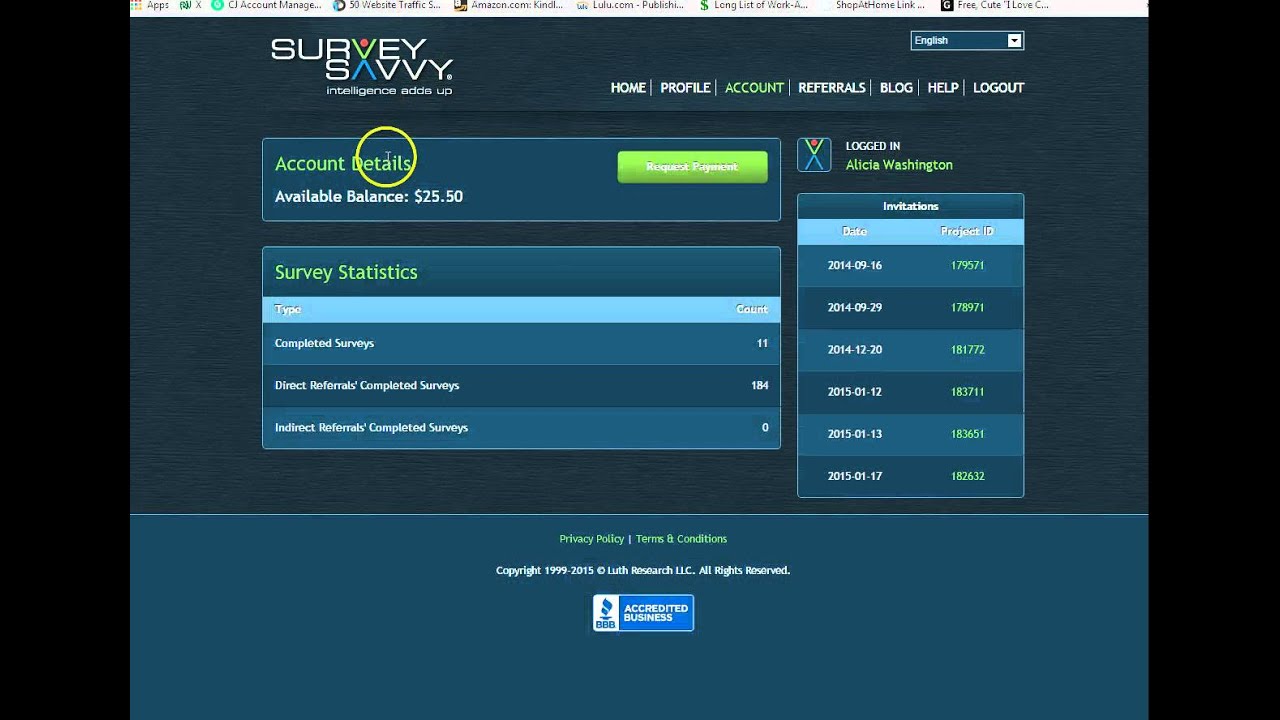Image resolution: width=1280 pixels, height=720 pixels.
Task: Click the Alicia Washington username
Action: (899, 165)
